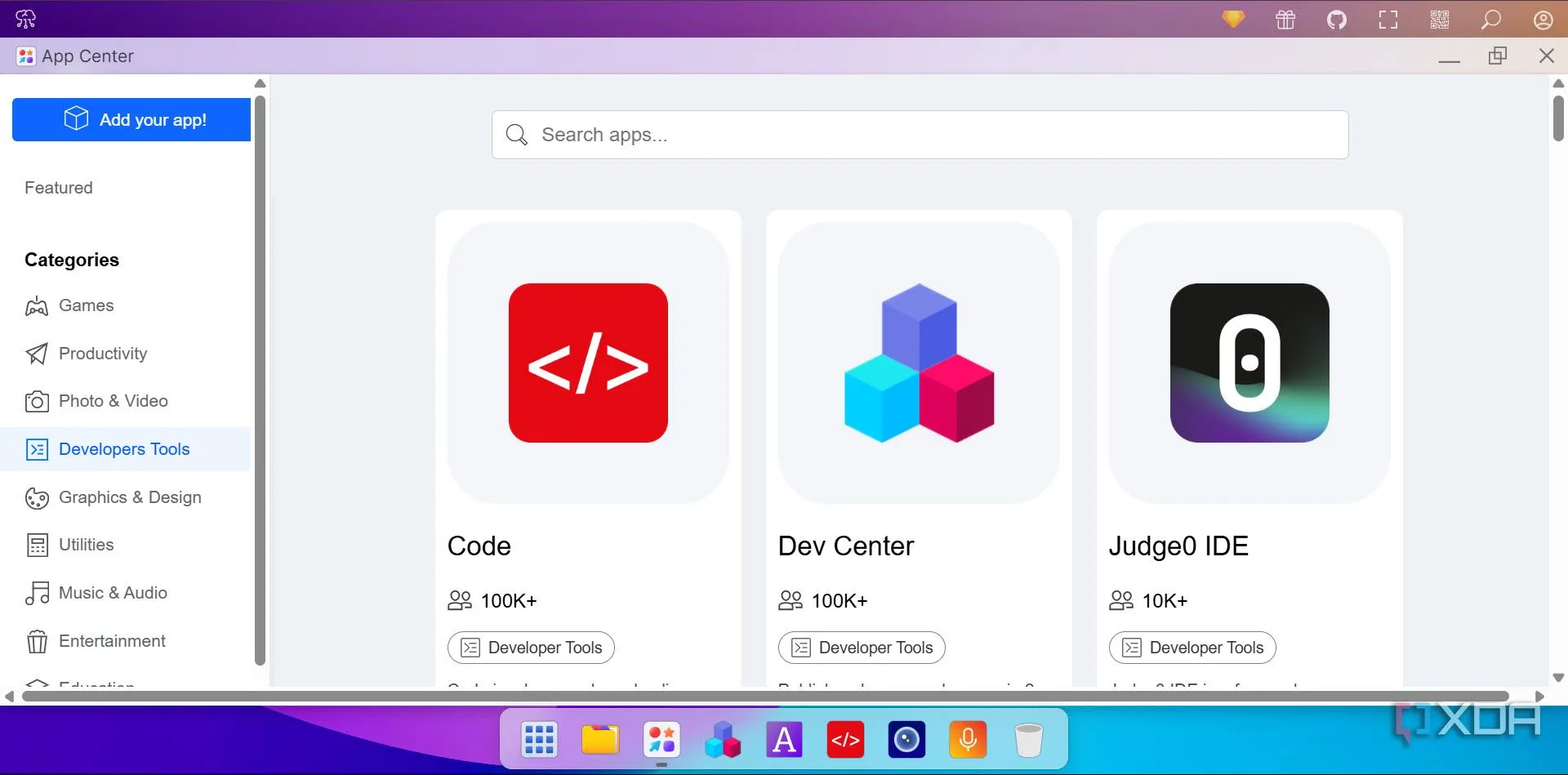Toggle fullscreen mode icon
Screen dimensions: 1568x775
pos(1388,20)
